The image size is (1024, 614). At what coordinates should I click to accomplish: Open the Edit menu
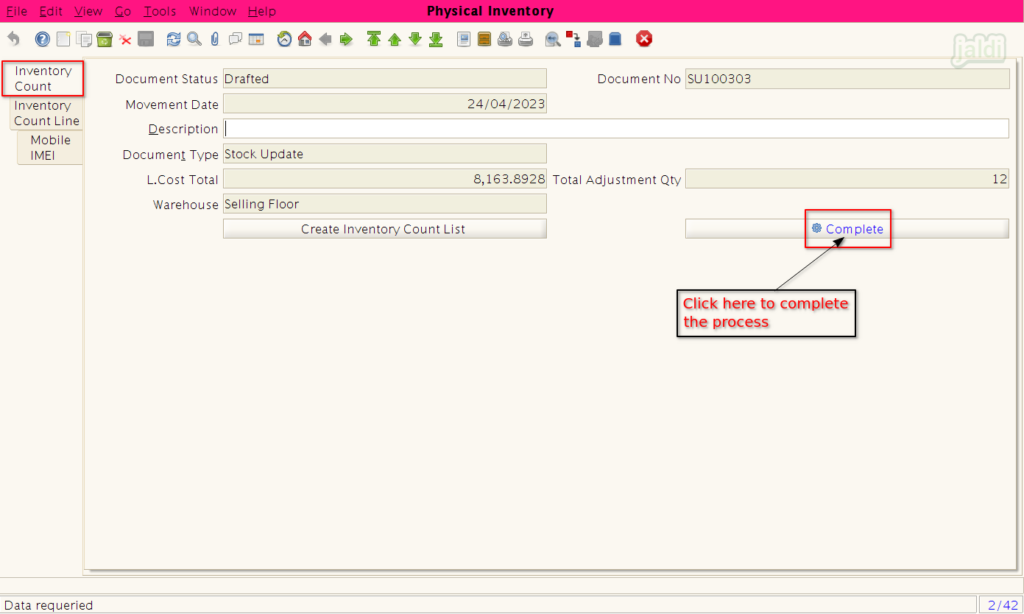tap(51, 11)
